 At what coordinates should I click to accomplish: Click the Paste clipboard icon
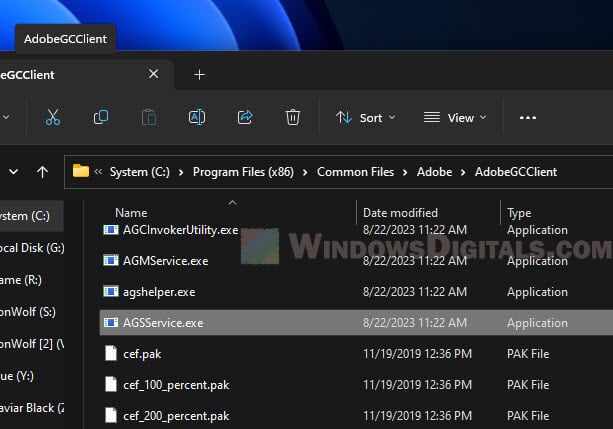click(x=149, y=117)
